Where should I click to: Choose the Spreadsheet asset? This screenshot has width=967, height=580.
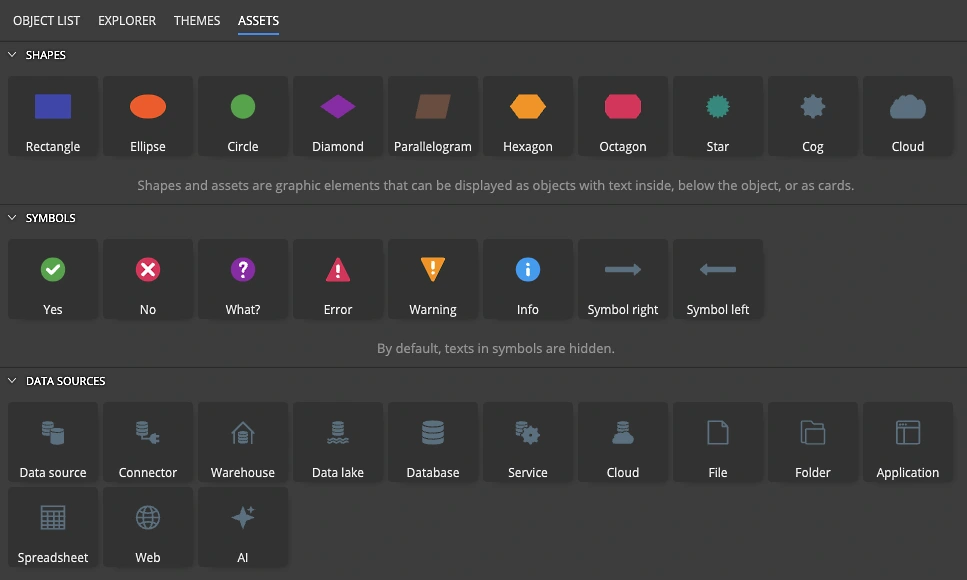click(x=53, y=527)
